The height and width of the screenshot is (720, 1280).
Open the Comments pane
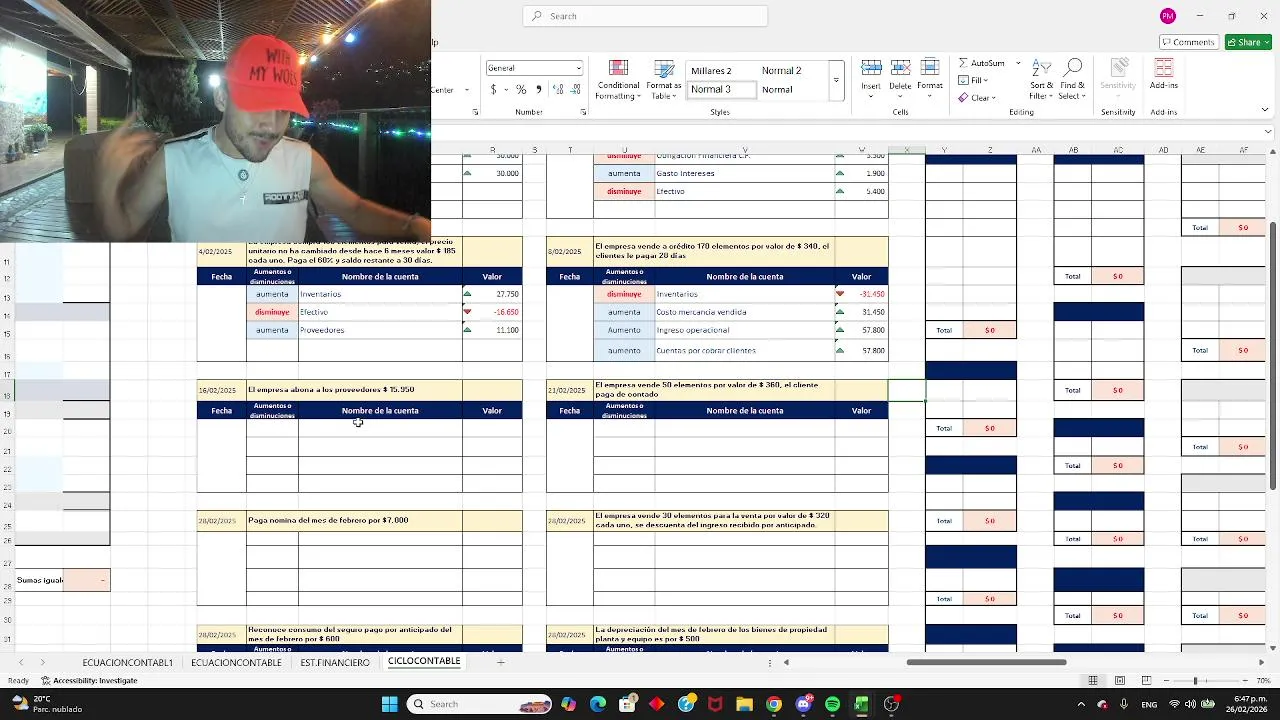(x=1188, y=42)
